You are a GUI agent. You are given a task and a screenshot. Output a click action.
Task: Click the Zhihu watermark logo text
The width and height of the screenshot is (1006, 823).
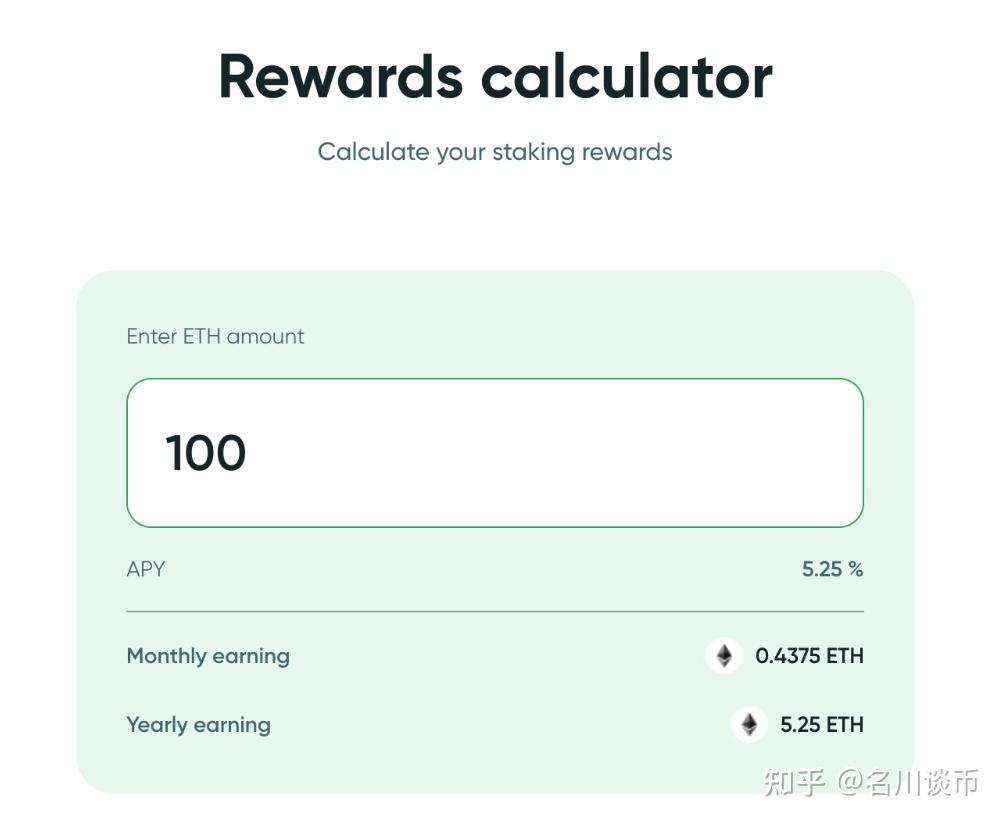point(794,782)
